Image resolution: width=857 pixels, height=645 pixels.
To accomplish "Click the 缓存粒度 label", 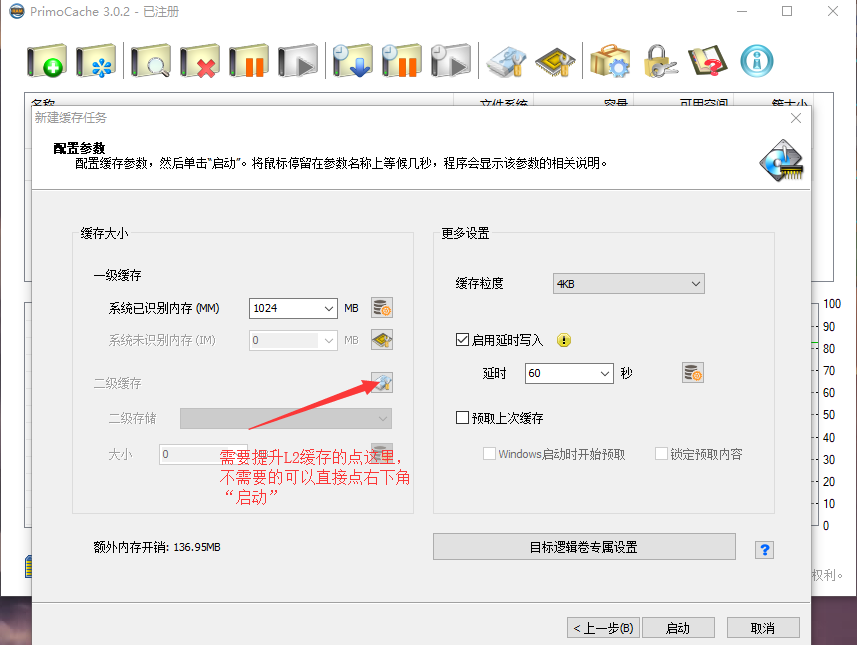I will click(479, 283).
